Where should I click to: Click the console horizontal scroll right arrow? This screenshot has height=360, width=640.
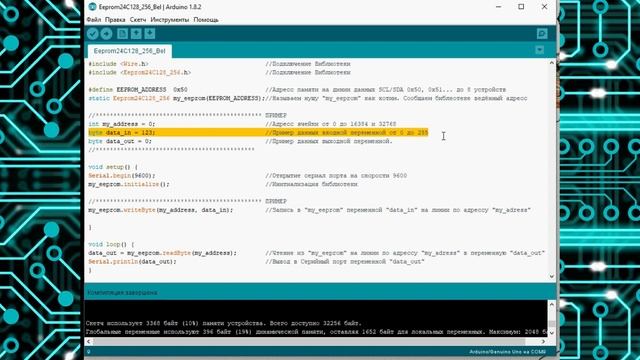(x=543, y=341)
